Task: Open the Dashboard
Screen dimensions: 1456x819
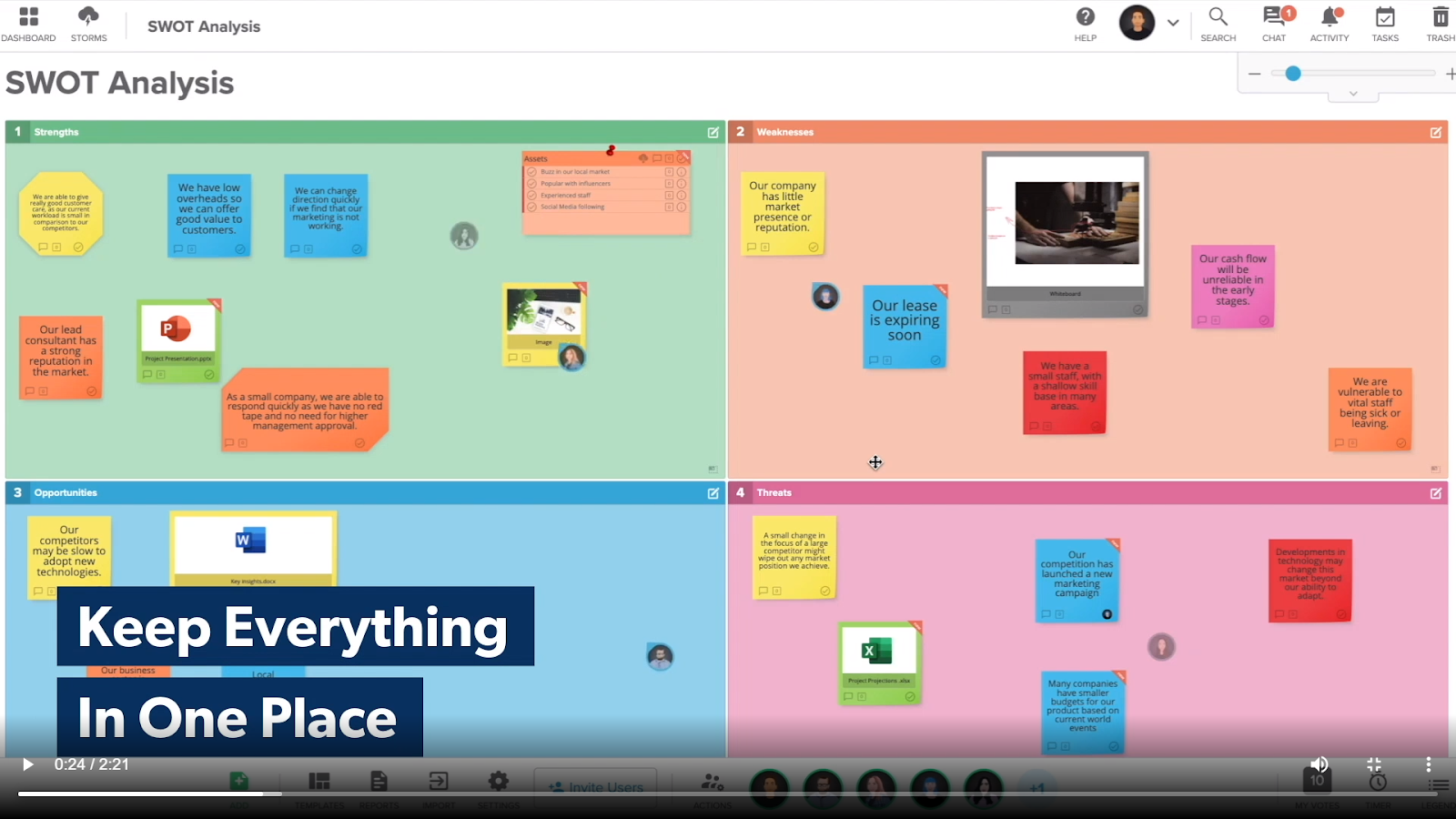Action: 28,25
